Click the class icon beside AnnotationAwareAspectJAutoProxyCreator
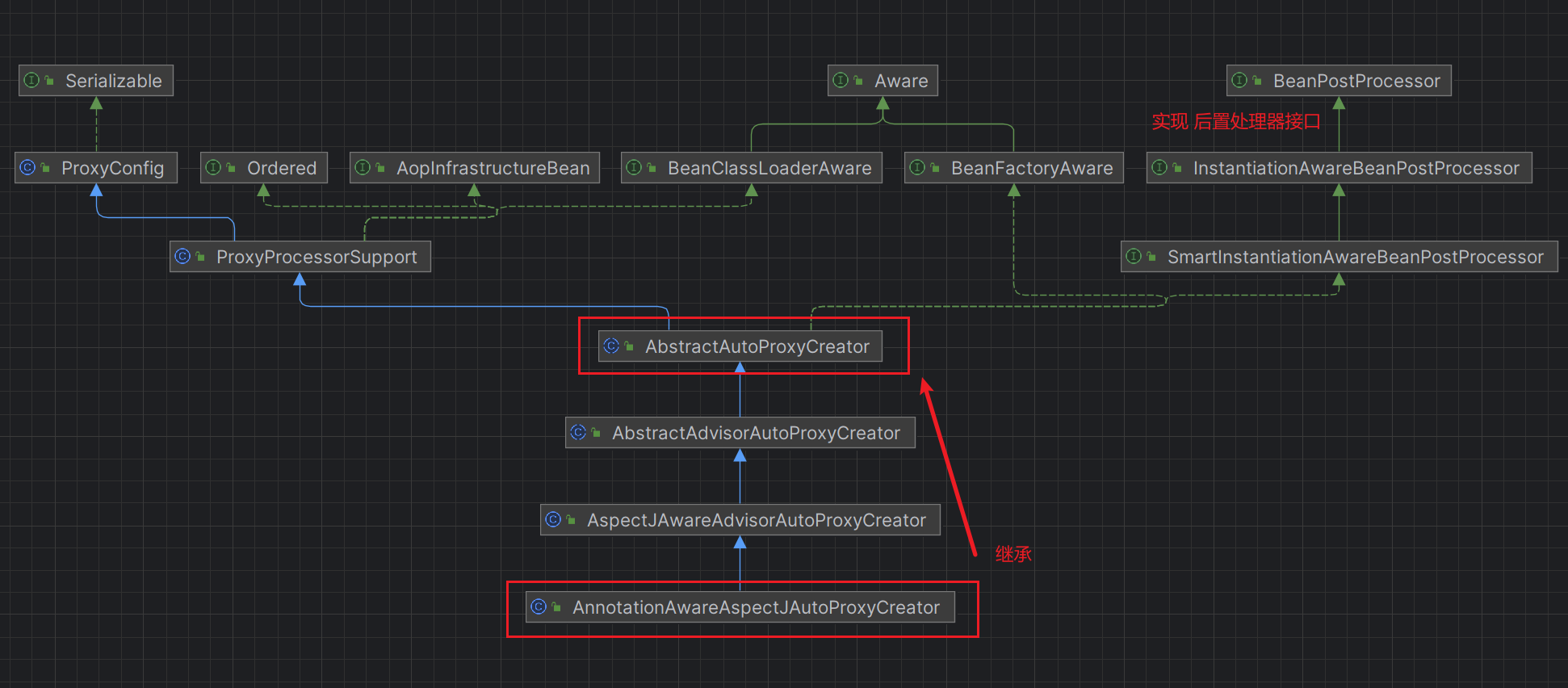 [539, 606]
